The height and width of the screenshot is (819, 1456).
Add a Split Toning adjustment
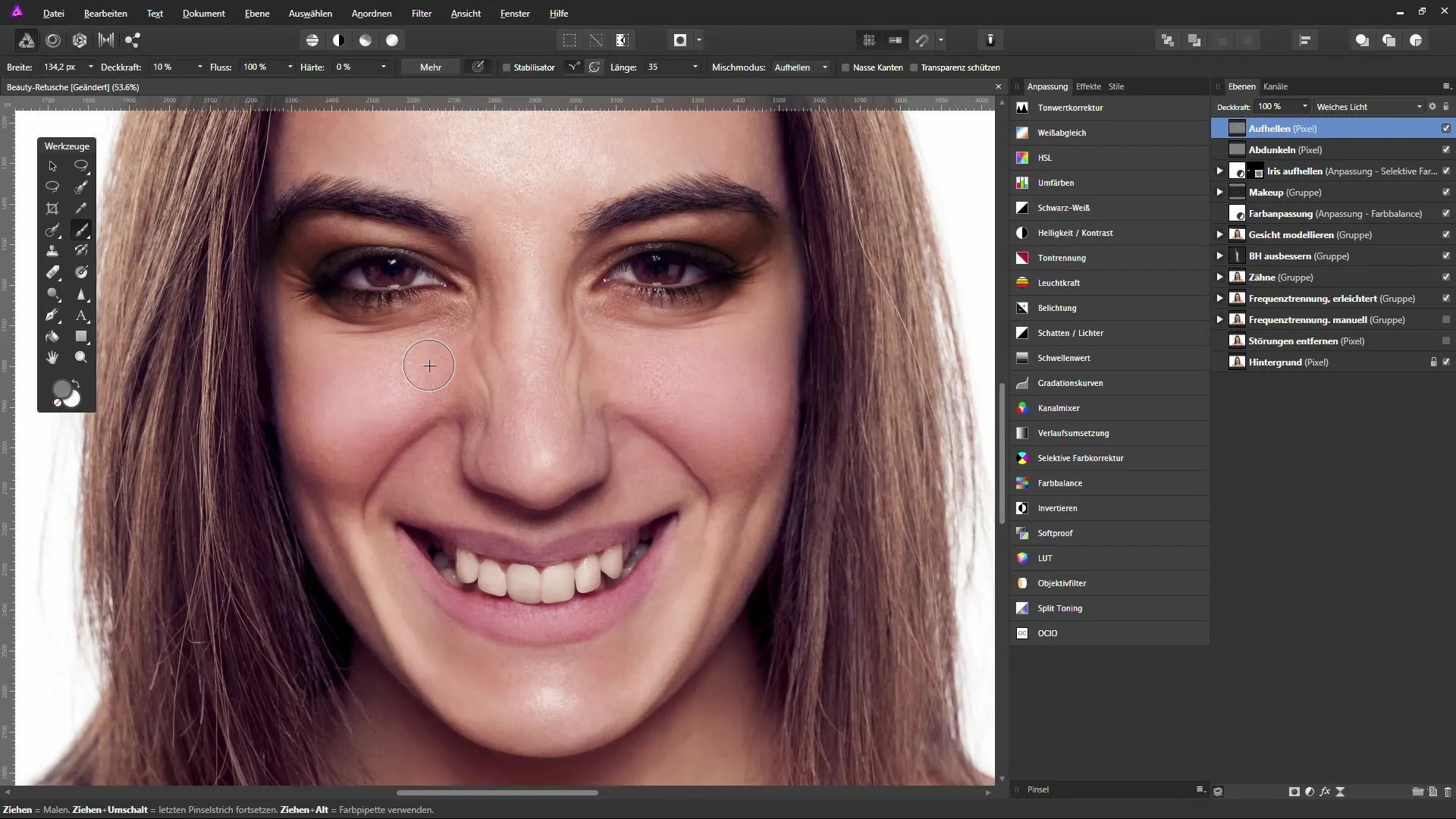tap(1109, 608)
